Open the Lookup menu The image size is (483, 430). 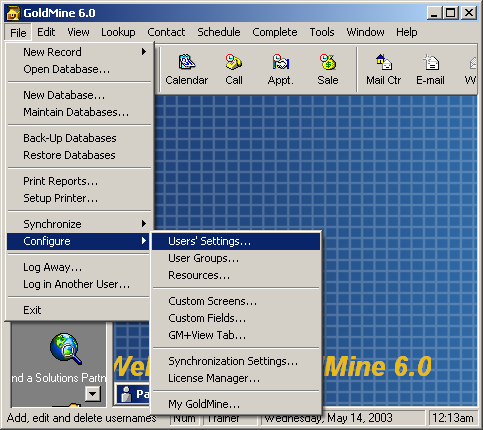(118, 32)
